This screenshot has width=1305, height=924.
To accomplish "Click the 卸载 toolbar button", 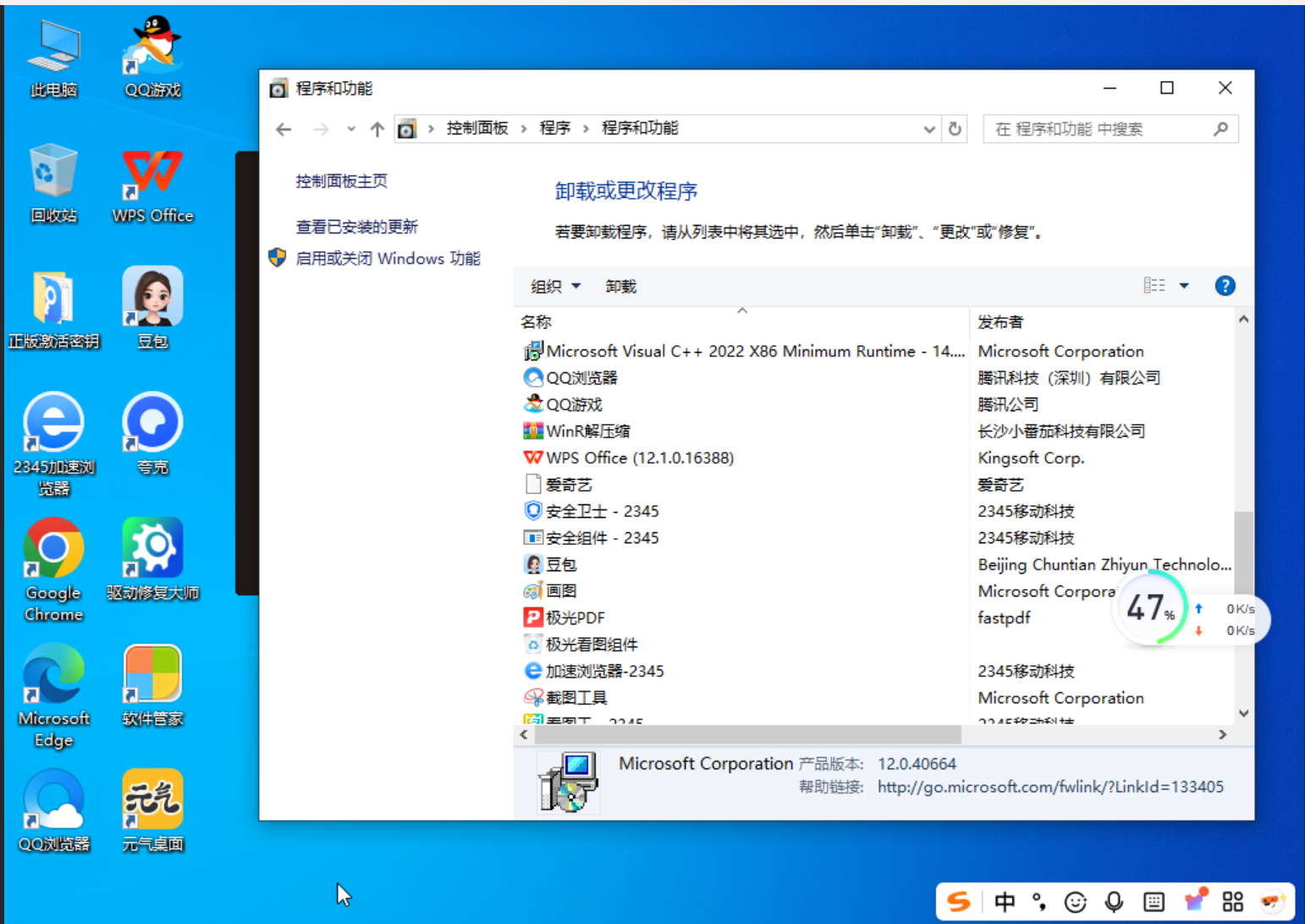I will pos(620,287).
